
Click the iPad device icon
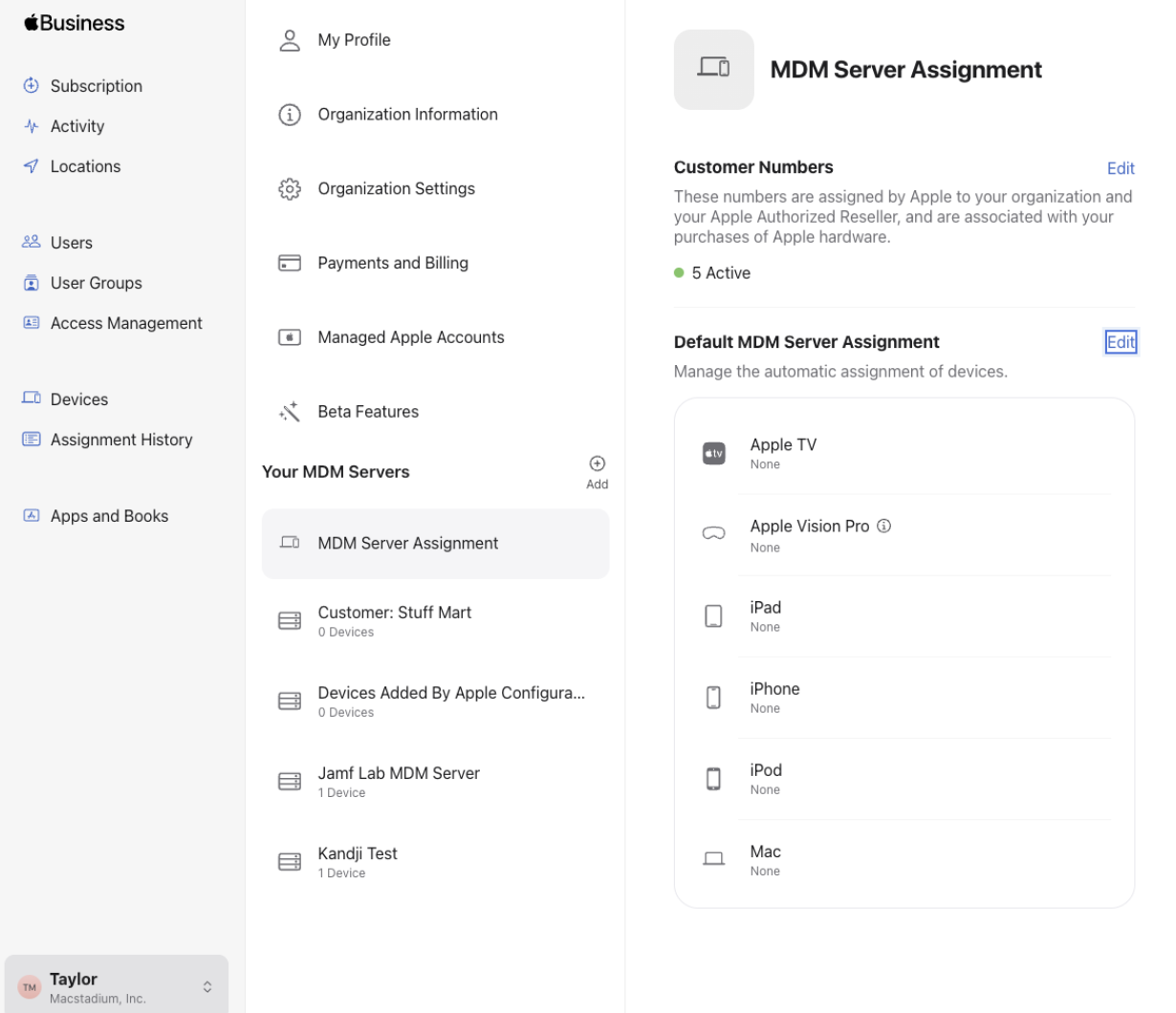click(x=714, y=616)
